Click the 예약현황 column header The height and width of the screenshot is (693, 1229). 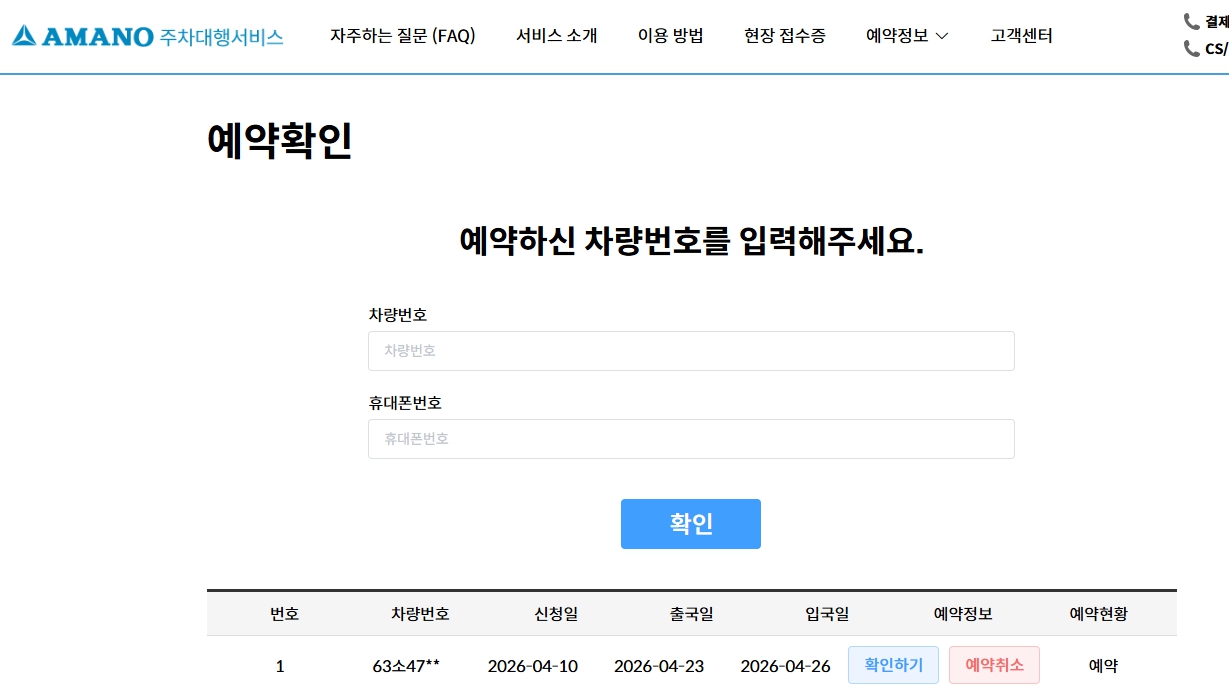(1099, 614)
